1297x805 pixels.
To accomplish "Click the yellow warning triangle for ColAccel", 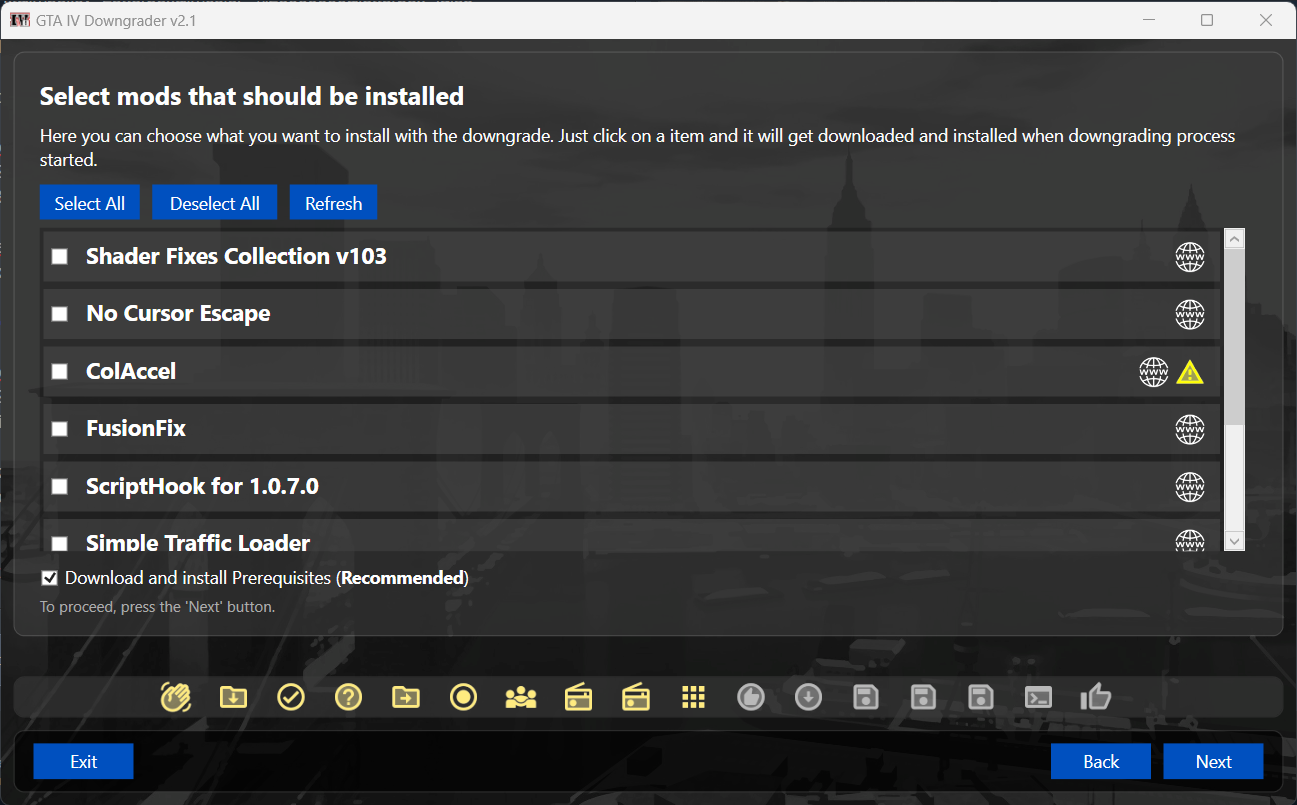I will 1190,372.
